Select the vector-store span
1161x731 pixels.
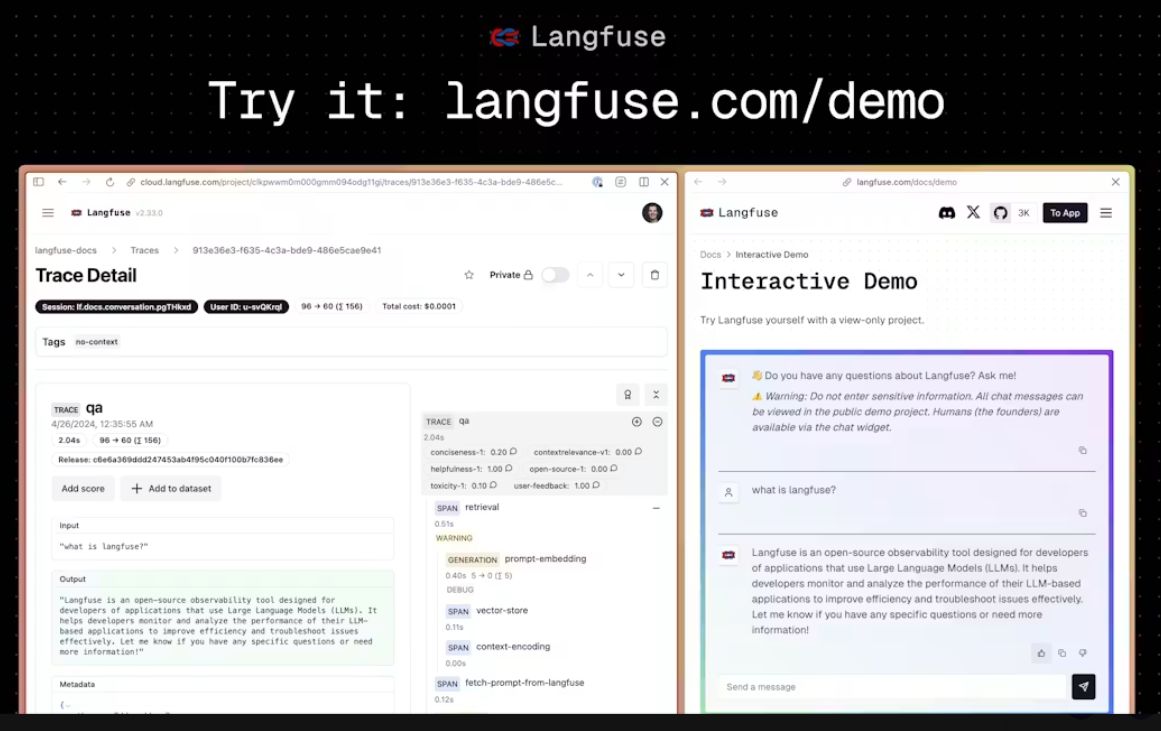click(487, 611)
